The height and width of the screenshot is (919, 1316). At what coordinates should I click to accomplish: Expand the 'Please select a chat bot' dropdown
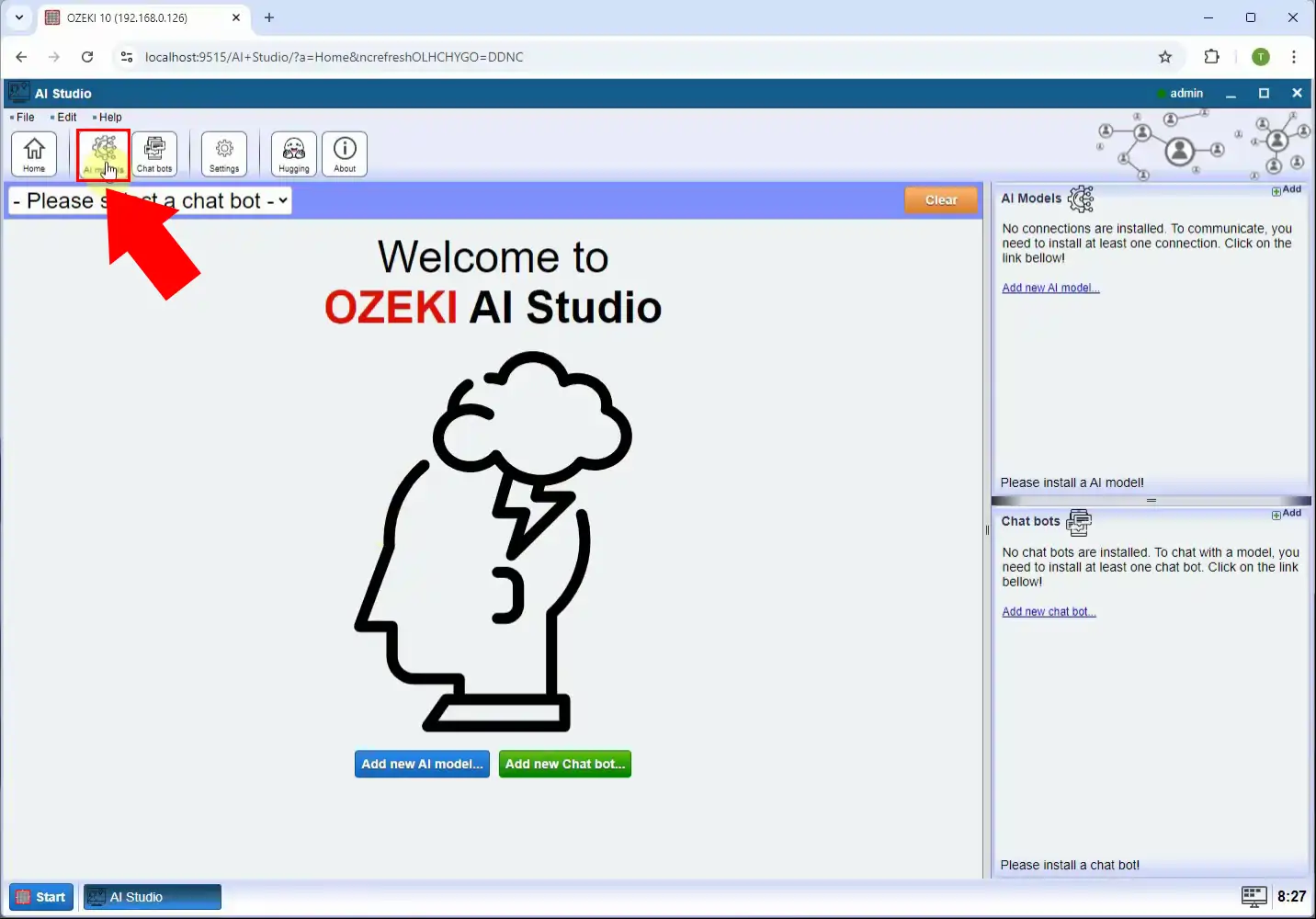150,200
